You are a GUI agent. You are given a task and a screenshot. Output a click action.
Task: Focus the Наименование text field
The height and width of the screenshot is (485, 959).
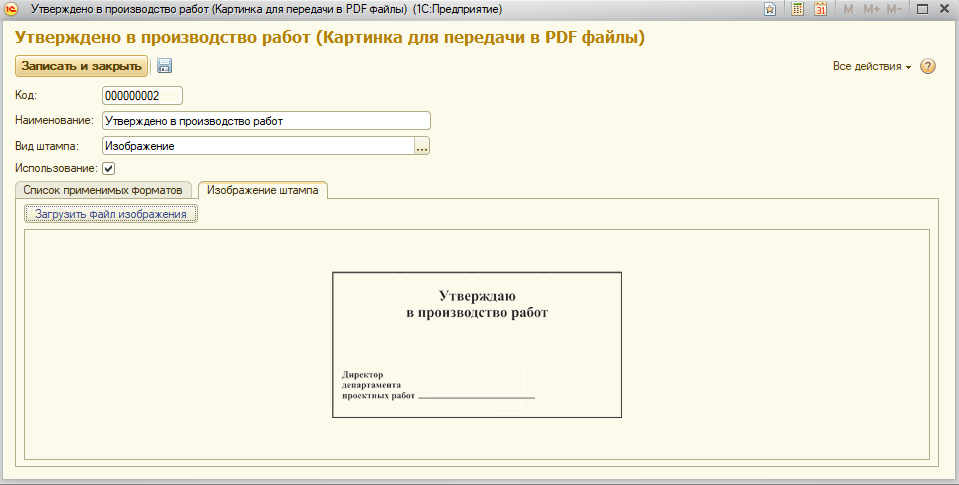pos(266,120)
